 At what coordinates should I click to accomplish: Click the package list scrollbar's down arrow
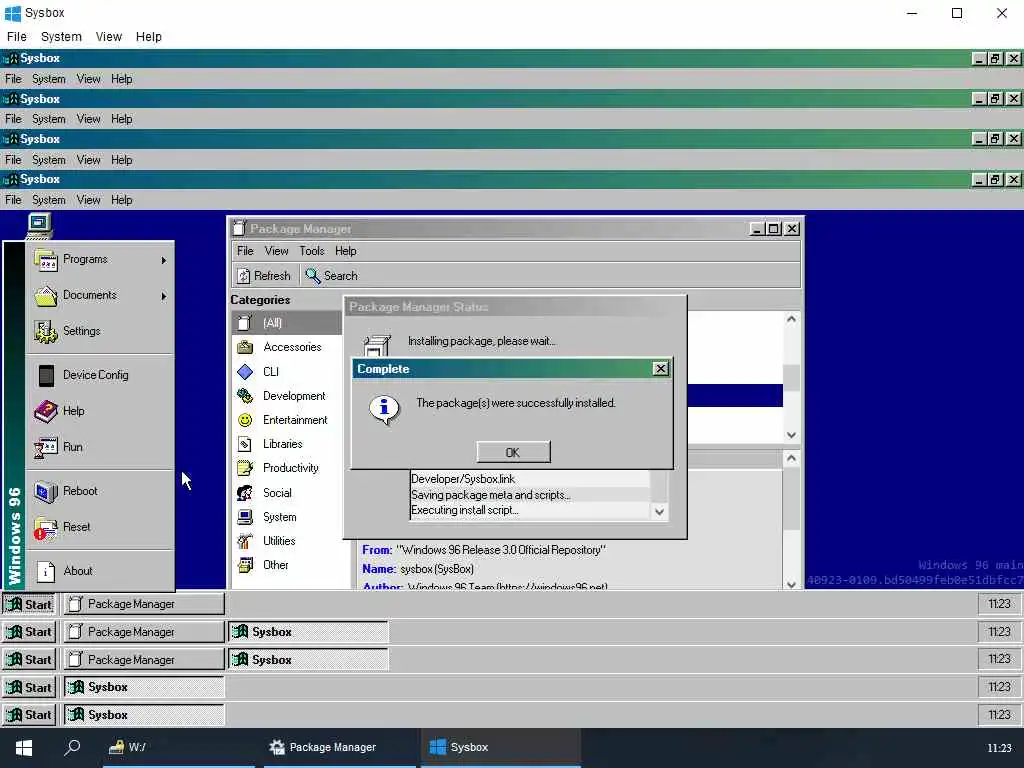click(792, 436)
